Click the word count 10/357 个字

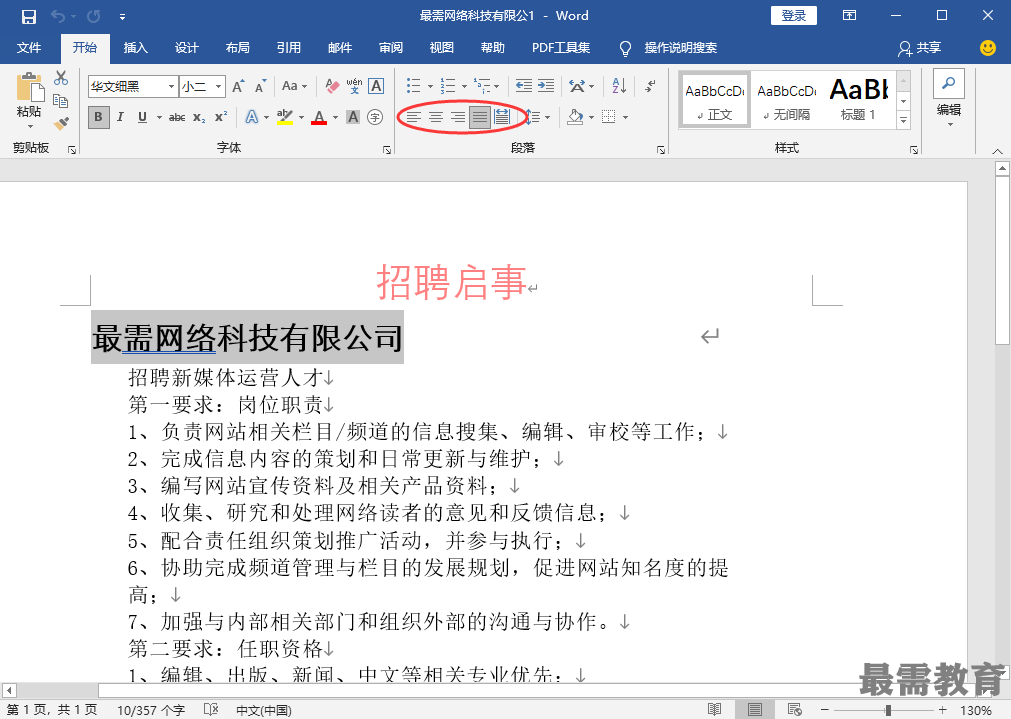pos(151,710)
